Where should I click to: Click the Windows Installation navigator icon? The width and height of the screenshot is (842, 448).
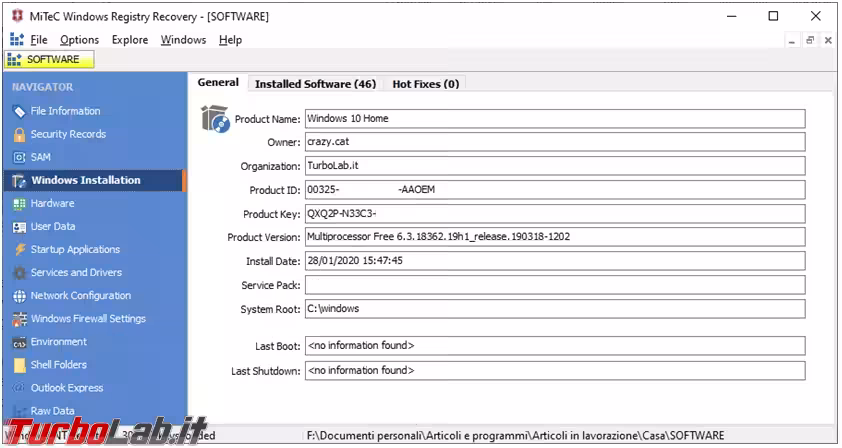click(19, 181)
